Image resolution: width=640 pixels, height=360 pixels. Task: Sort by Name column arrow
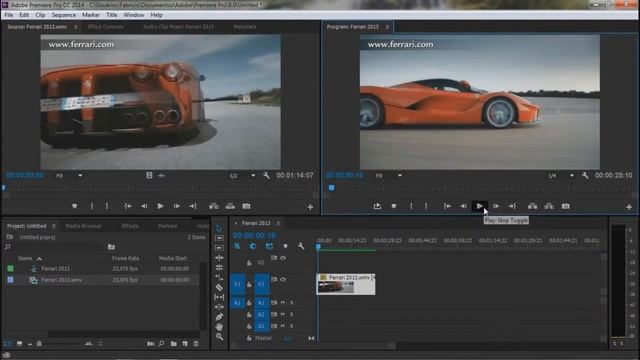(x=40, y=259)
